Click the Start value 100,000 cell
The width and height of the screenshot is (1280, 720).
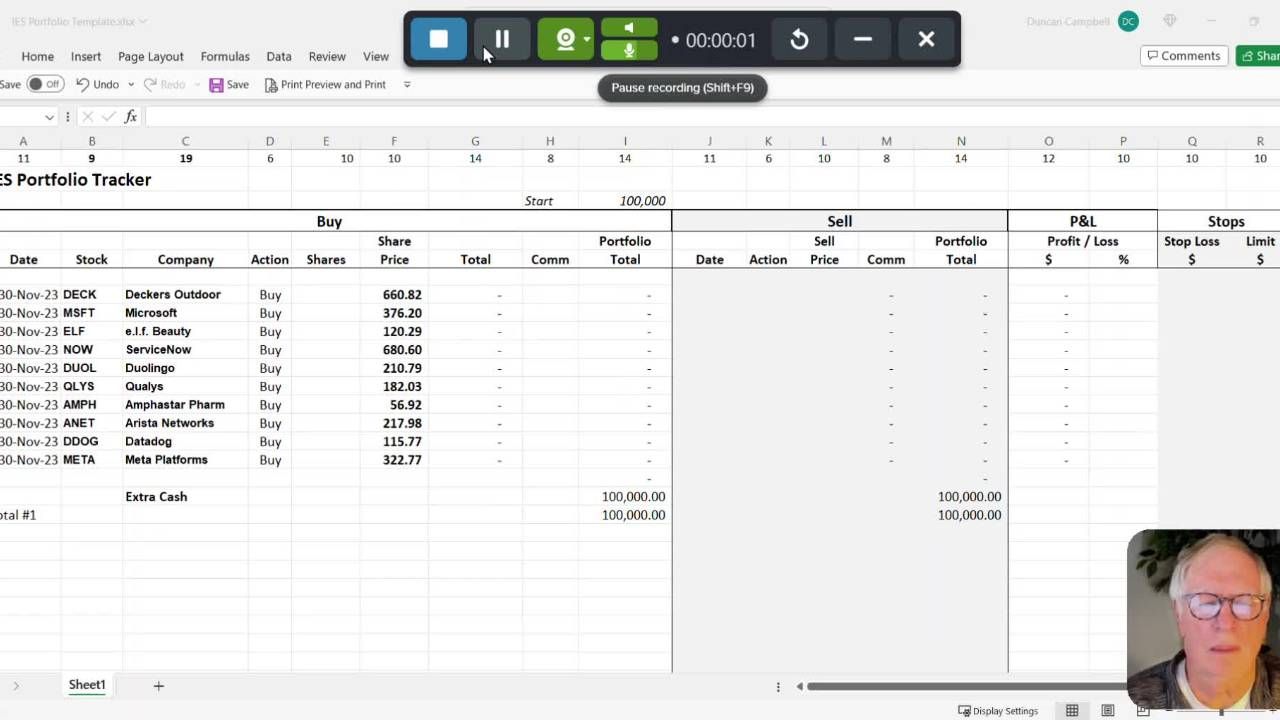coord(625,201)
